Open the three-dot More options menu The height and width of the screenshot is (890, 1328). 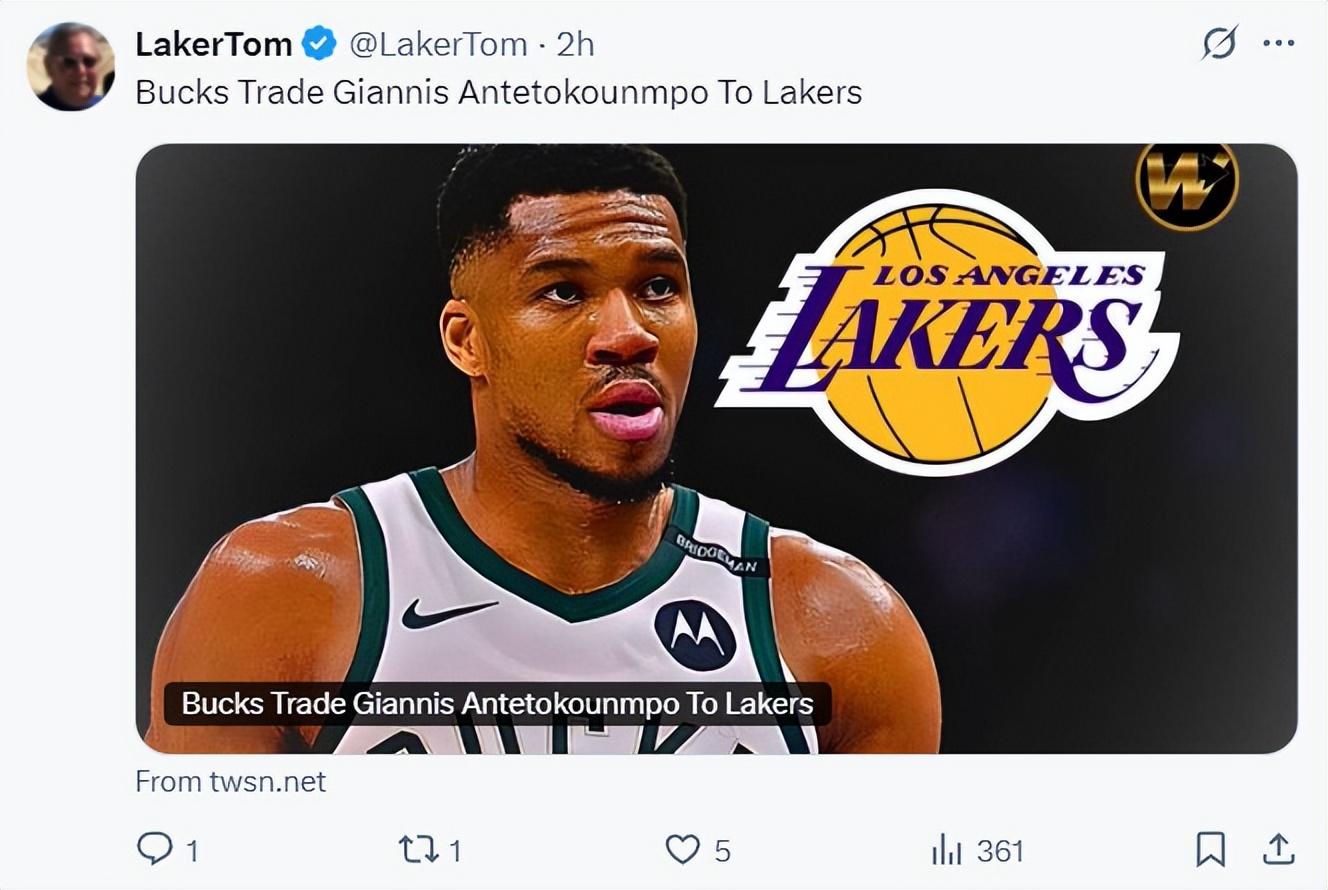[1278, 43]
